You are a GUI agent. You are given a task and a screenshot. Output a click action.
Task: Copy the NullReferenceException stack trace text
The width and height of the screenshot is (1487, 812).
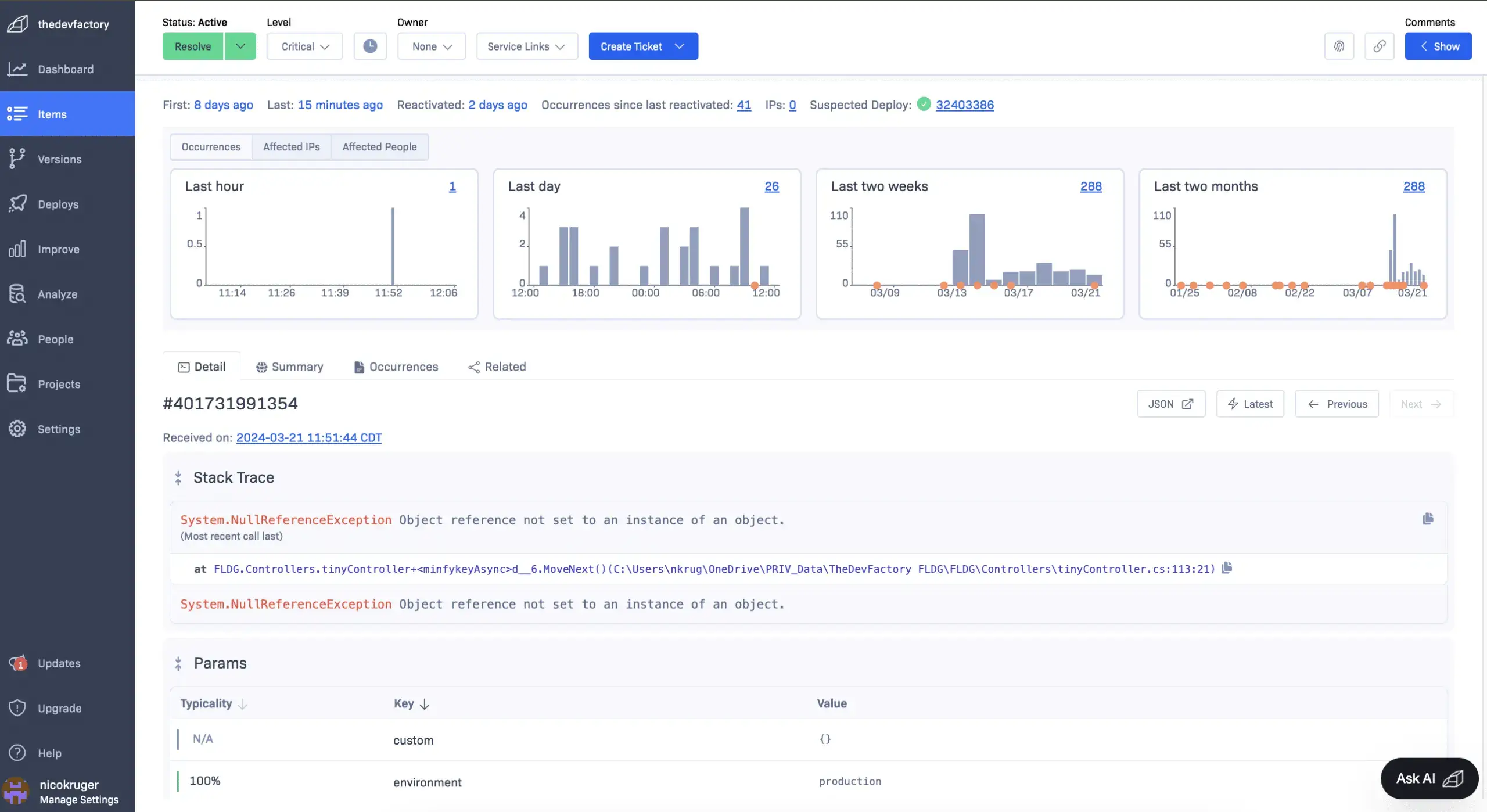coord(1428,519)
